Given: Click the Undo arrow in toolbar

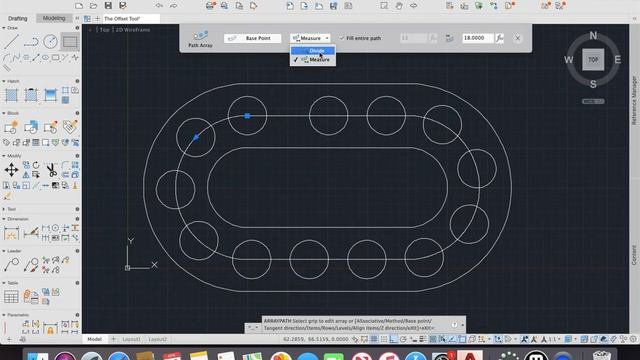Looking at the screenshot, I should coord(159,6).
